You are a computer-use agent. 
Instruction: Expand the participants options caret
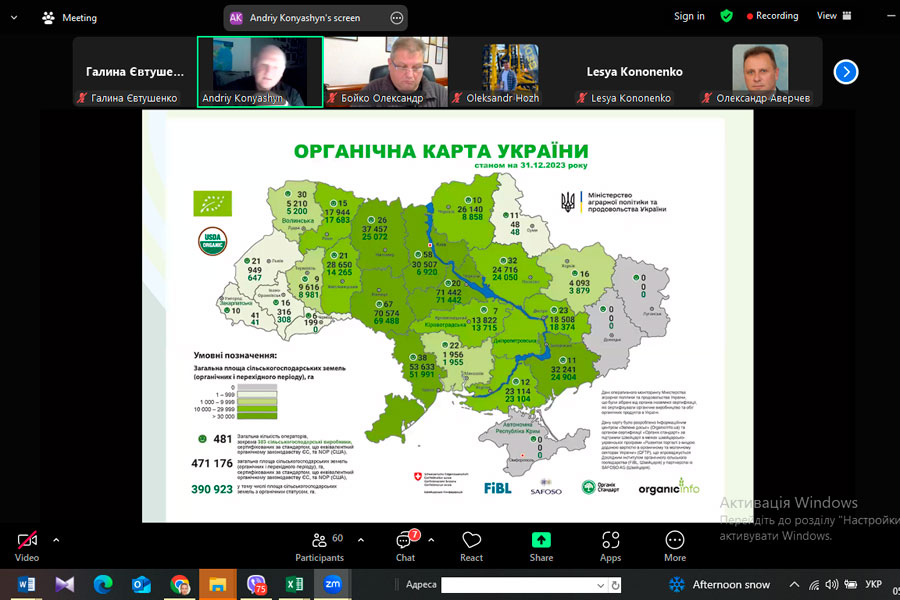pos(360,540)
